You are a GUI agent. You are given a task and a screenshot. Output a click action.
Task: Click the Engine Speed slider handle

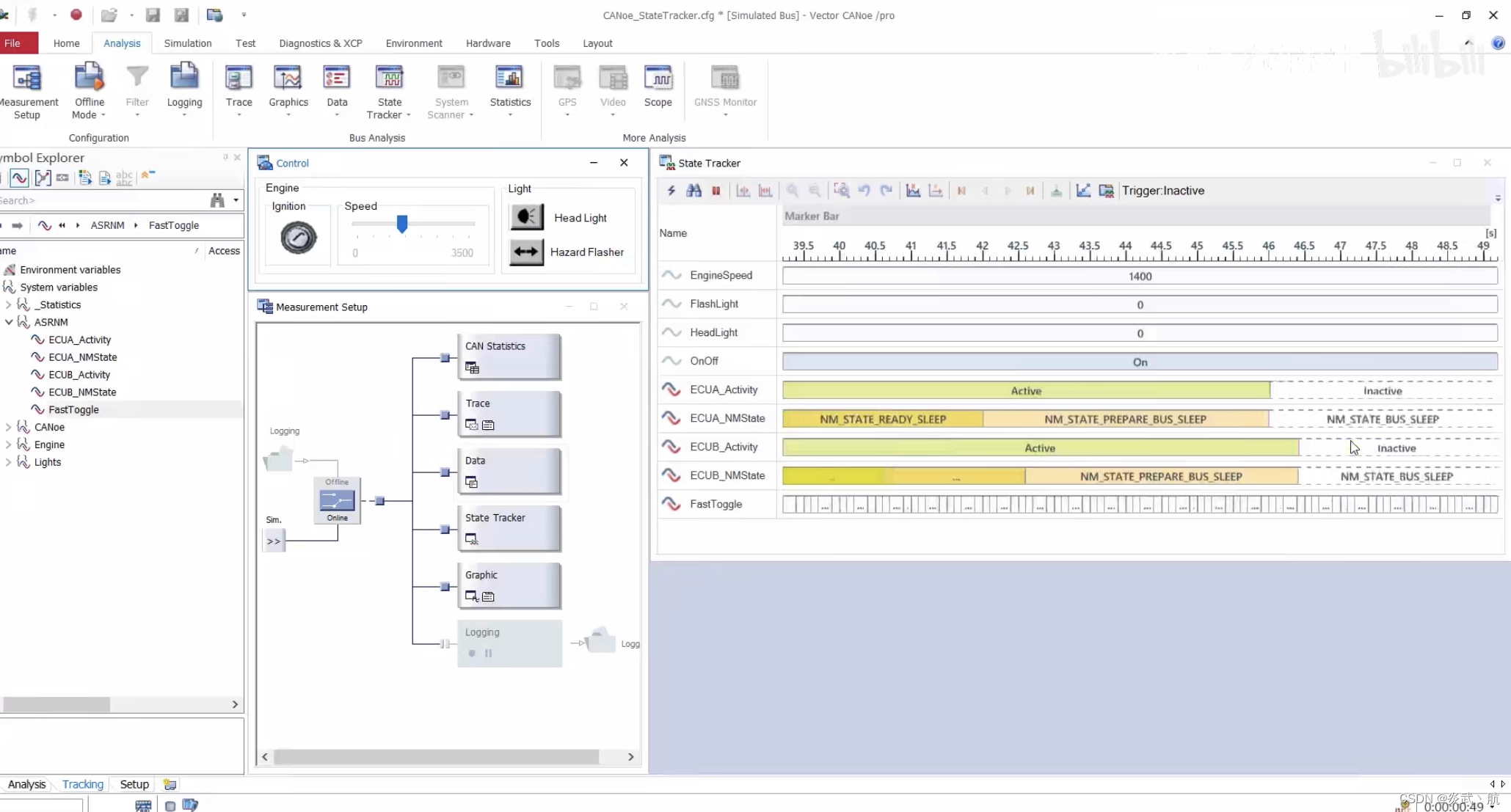click(x=402, y=224)
